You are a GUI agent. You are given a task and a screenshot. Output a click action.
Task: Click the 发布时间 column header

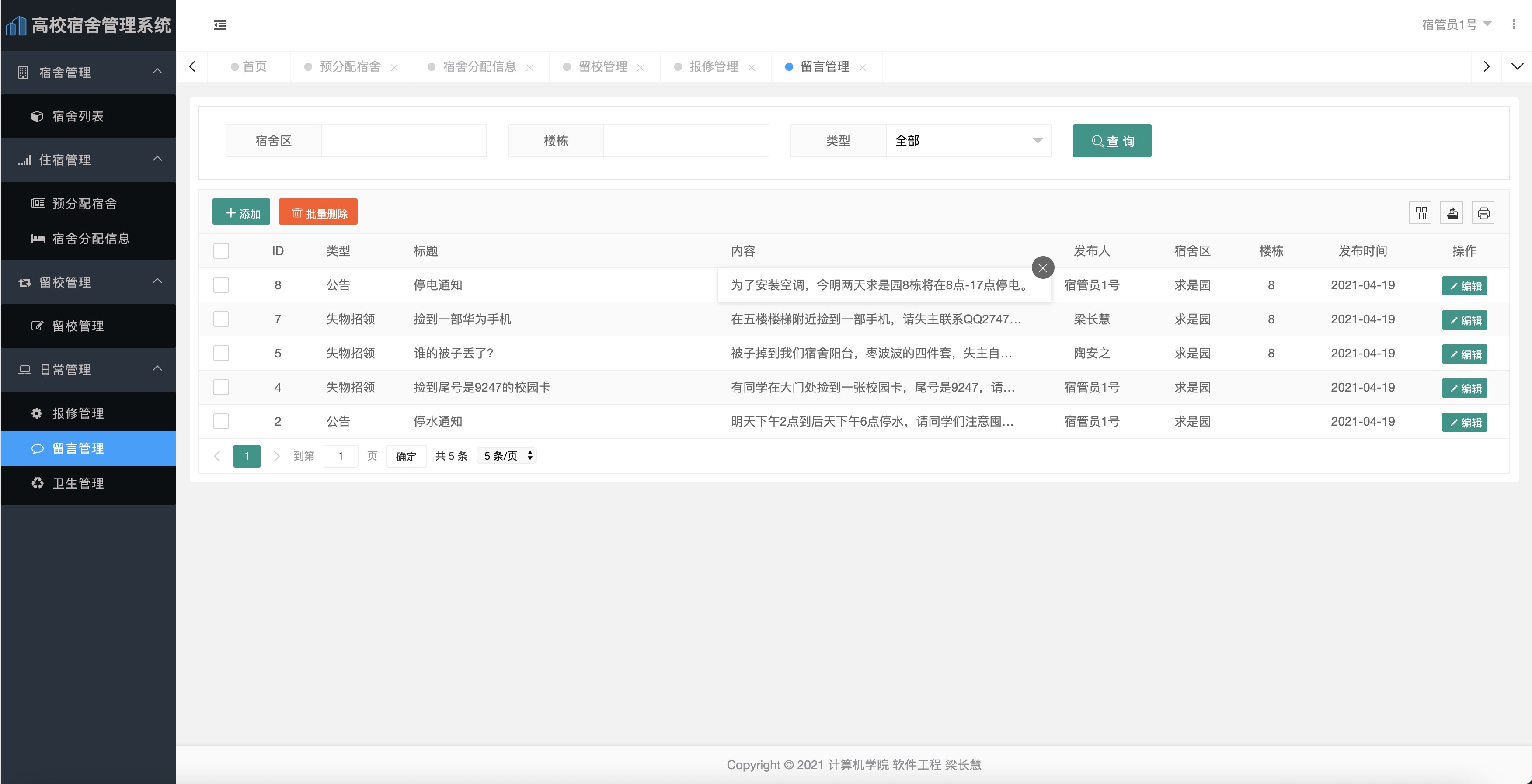(x=1362, y=251)
